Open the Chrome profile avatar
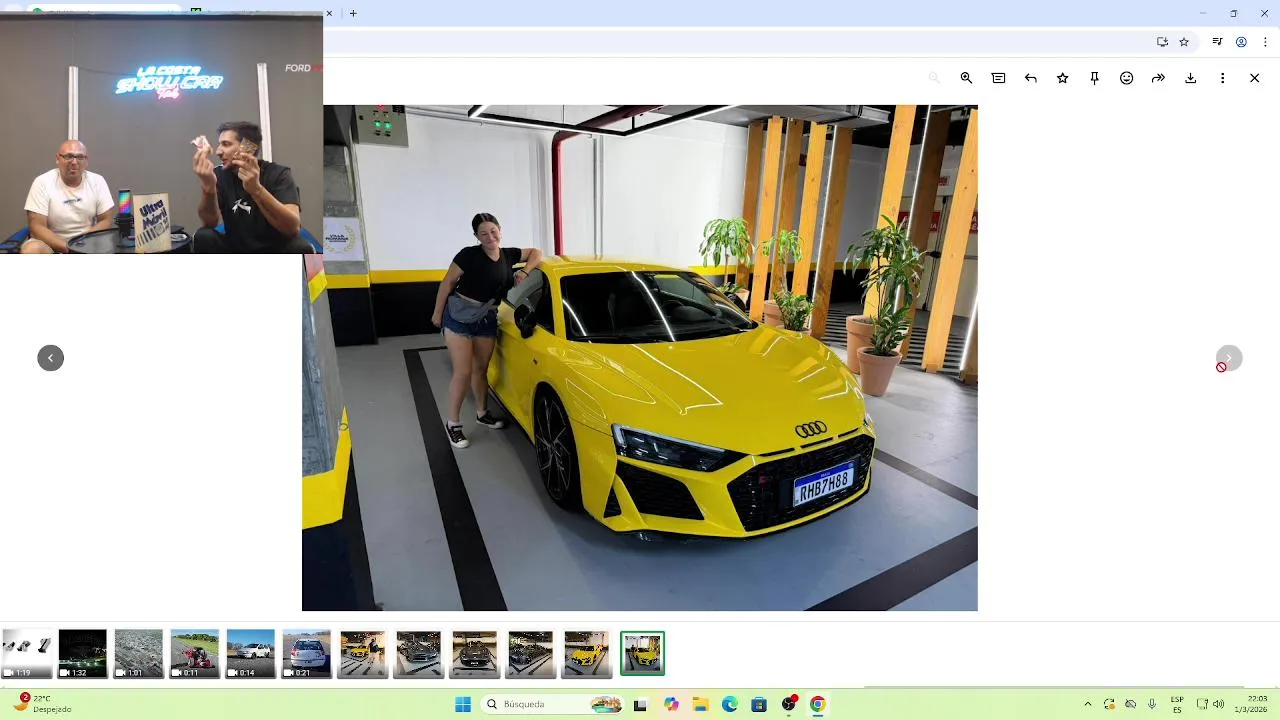1280x720 pixels. coord(1241,42)
